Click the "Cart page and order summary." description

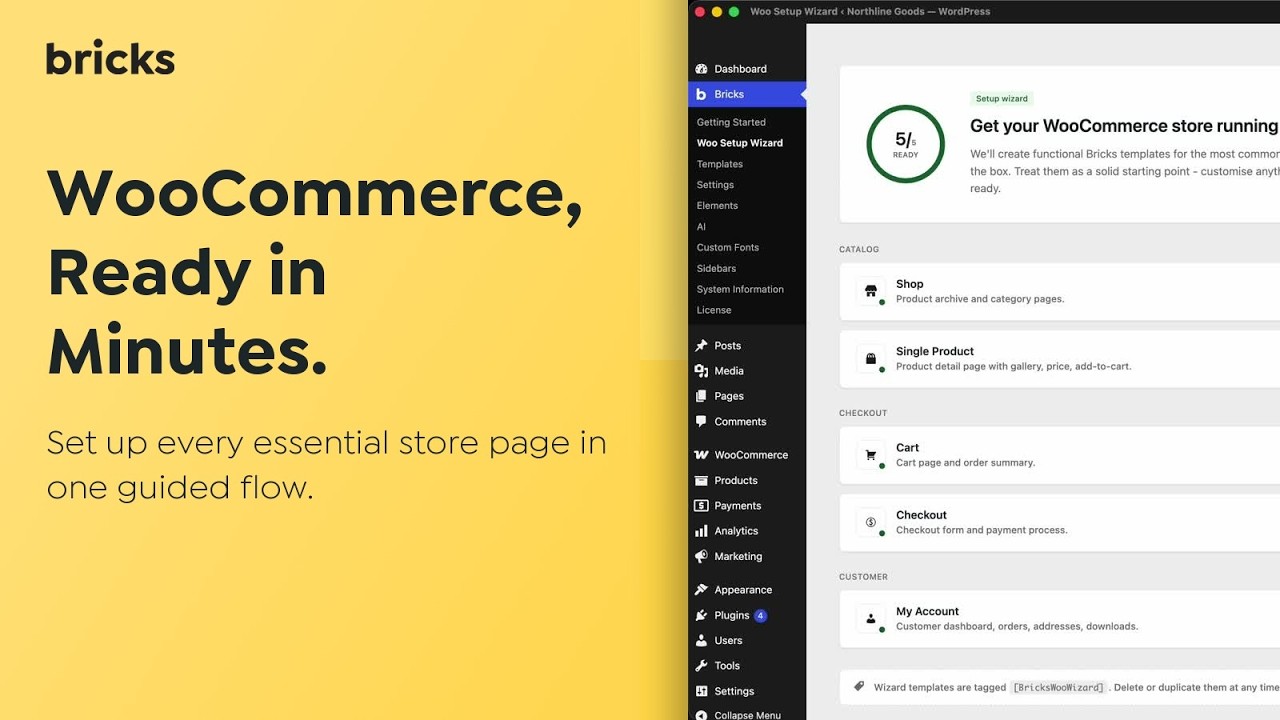click(966, 463)
